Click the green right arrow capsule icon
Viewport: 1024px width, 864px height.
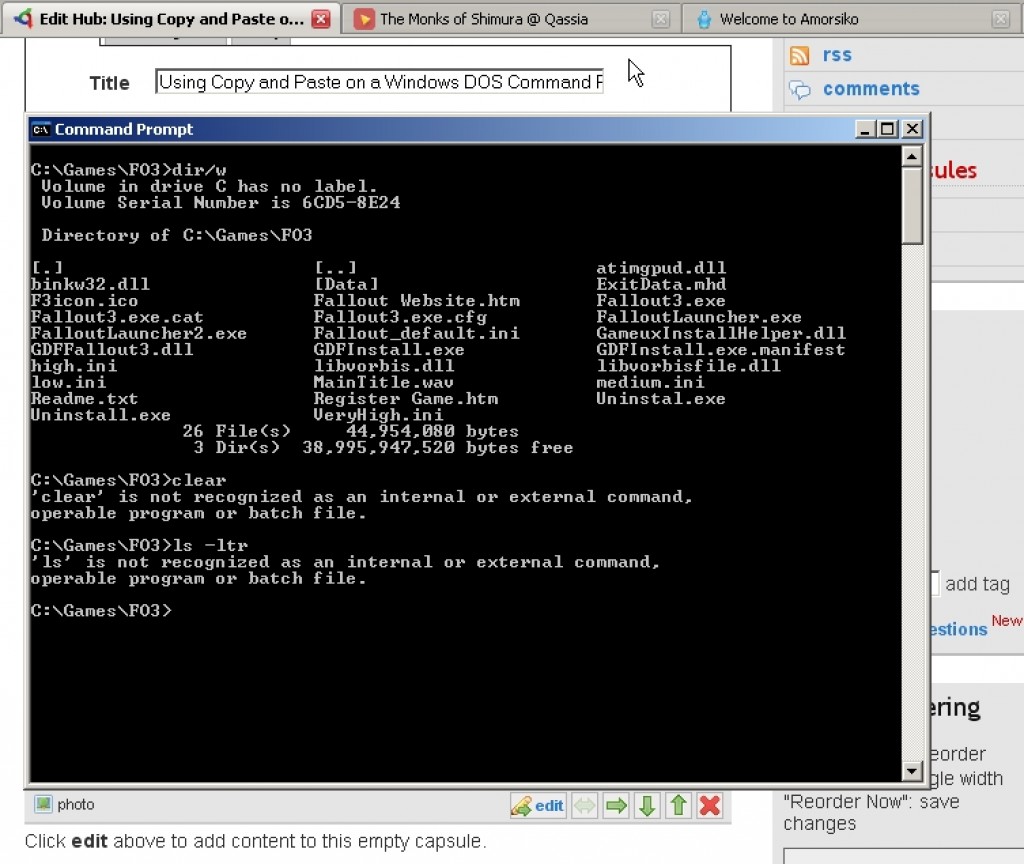(615, 805)
